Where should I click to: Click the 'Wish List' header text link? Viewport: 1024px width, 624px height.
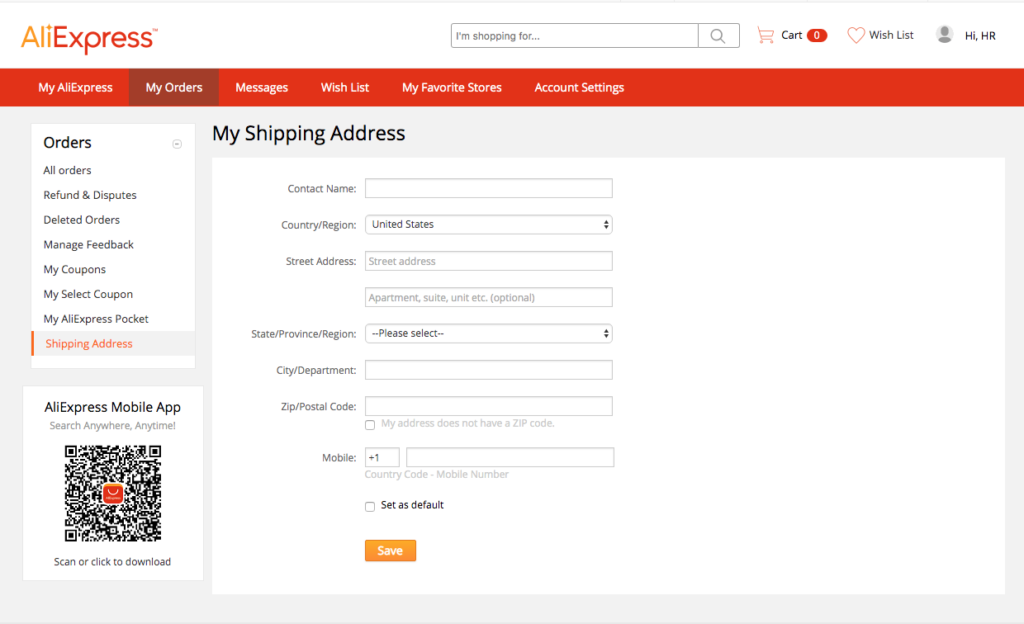[891, 35]
